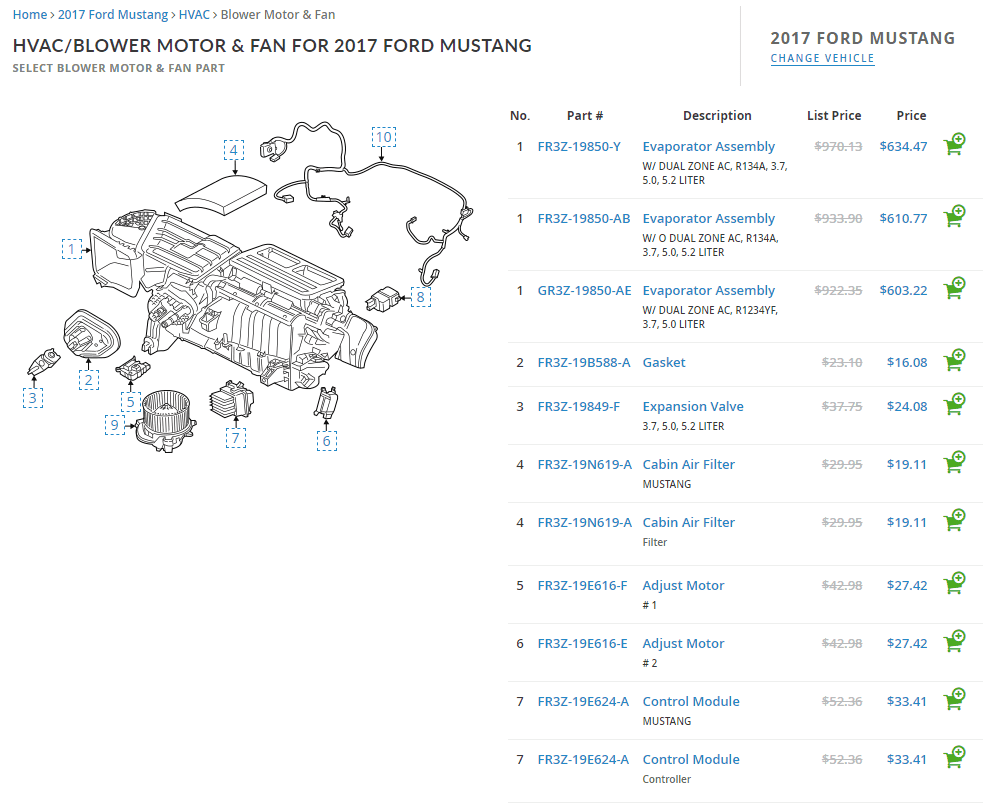Select diagram callout number 5

coord(131,402)
